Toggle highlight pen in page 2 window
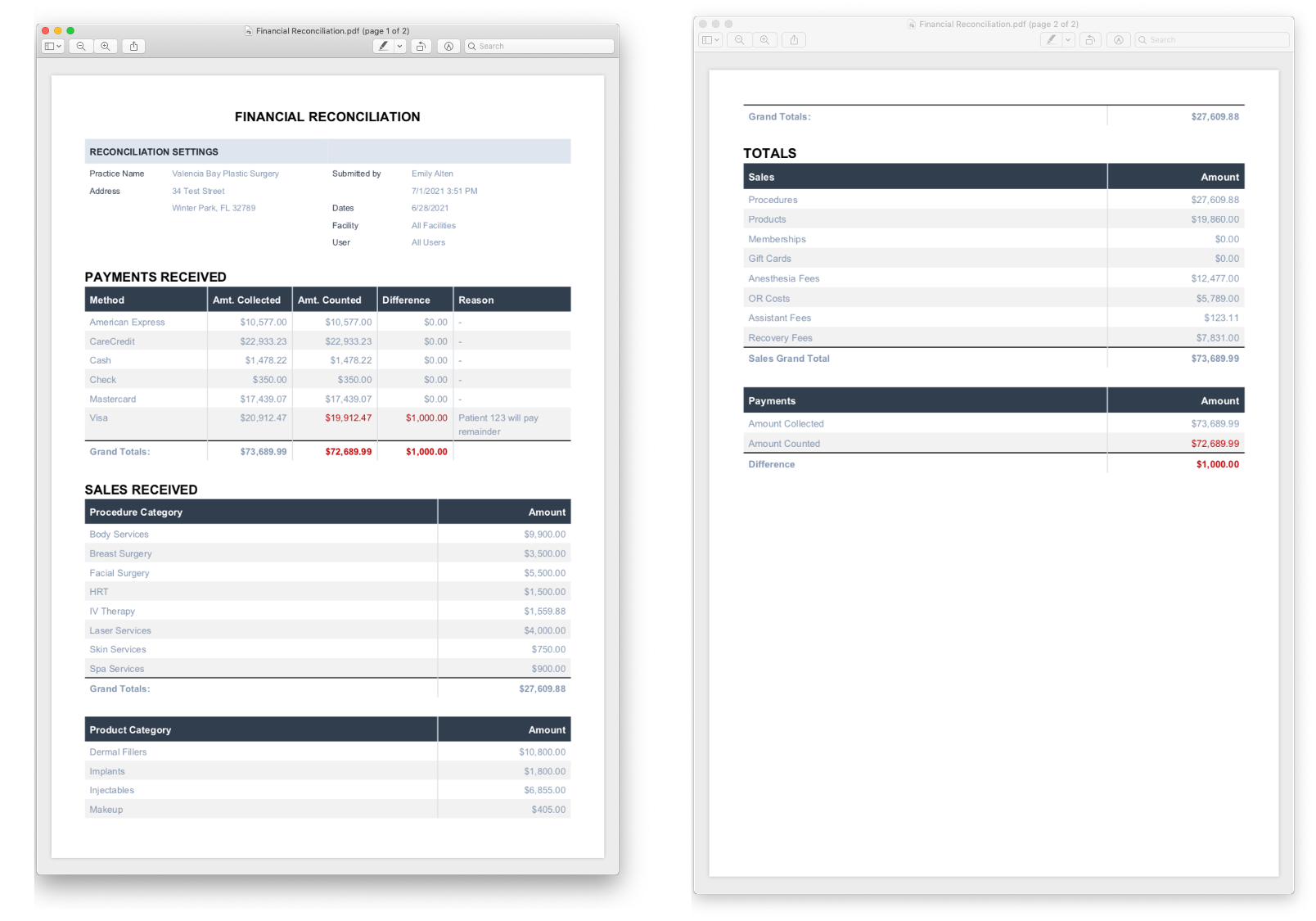 tap(1052, 40)
